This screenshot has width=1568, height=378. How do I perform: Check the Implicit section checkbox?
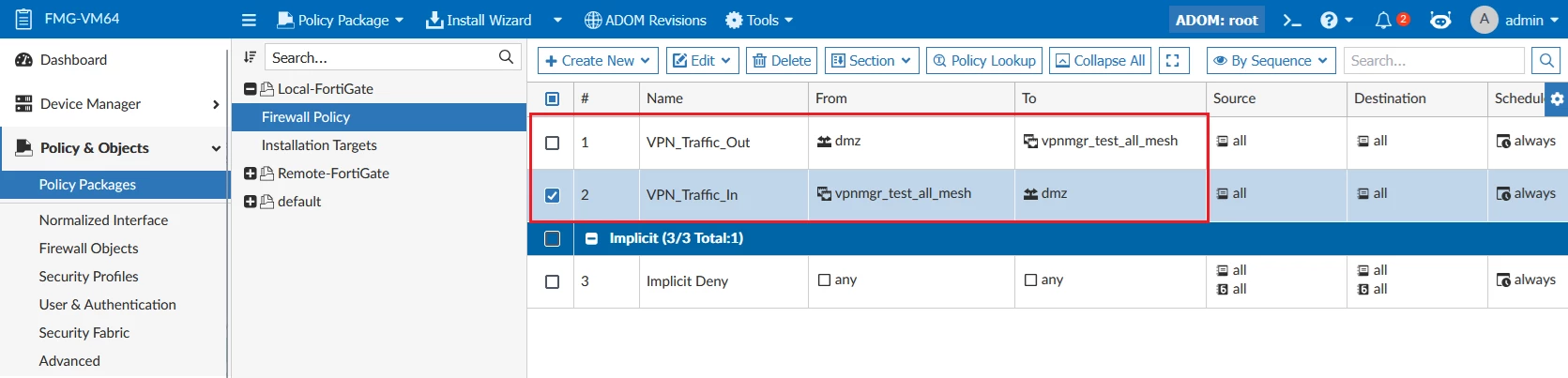(x=552, y=238)
